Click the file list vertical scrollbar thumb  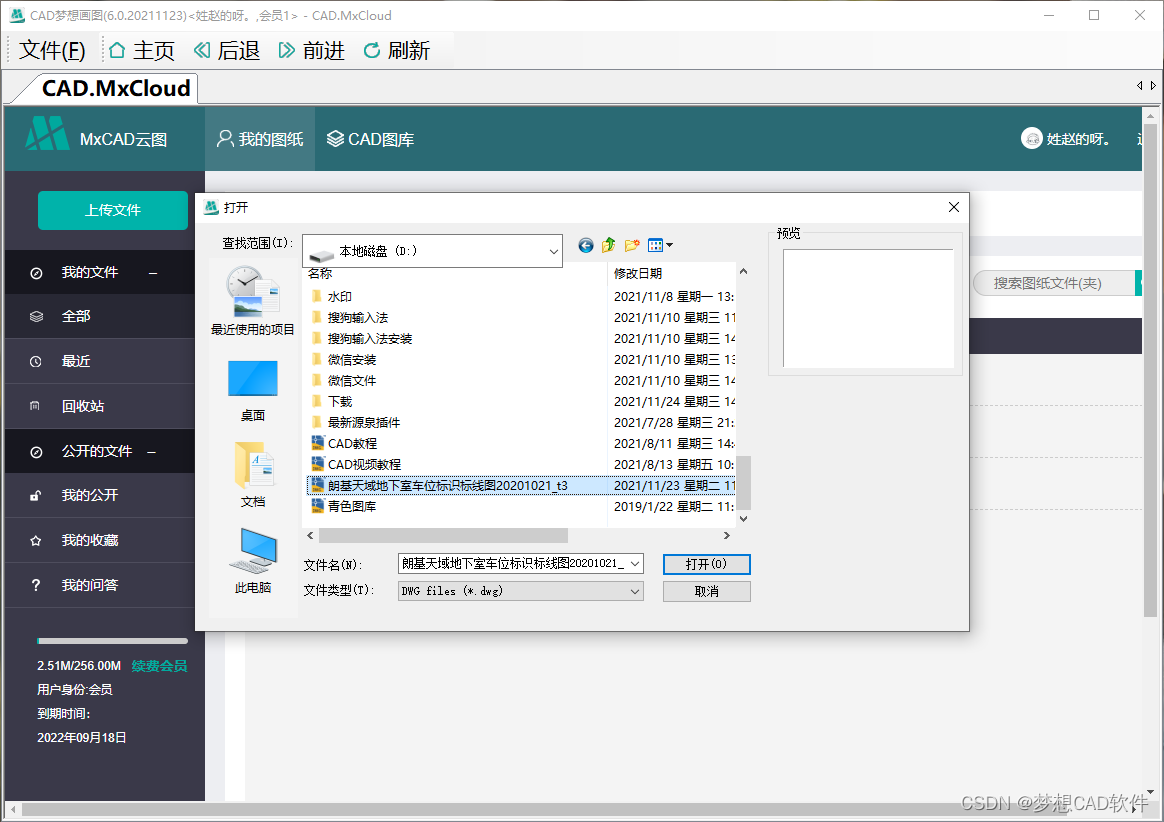click(743, 482)
